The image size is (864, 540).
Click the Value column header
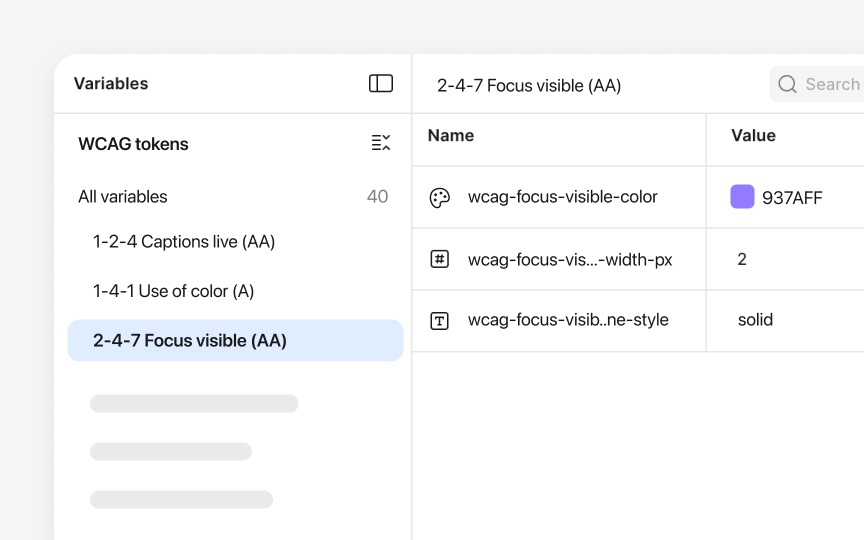click(x=753, y=136)
